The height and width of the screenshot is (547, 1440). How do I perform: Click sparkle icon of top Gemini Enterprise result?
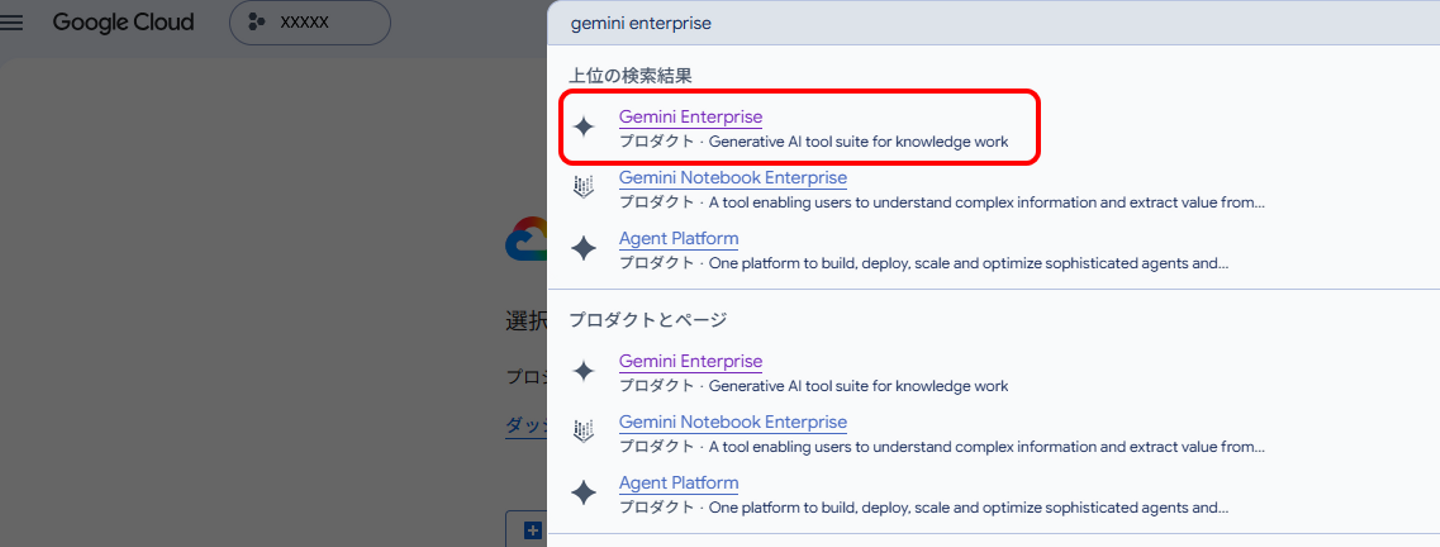(x=584, y=127)
